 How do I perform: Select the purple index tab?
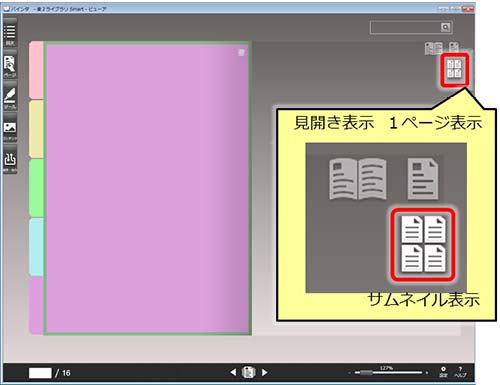click(x=36, y=305)
